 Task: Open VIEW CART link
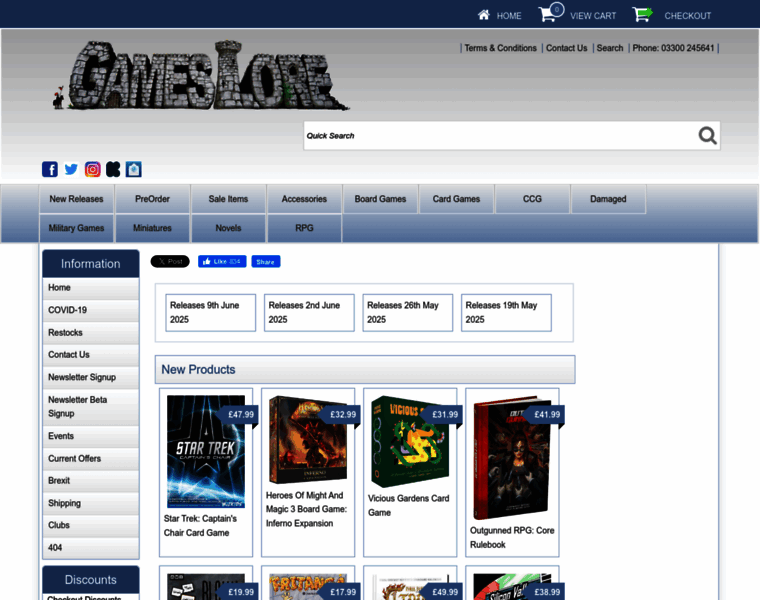[593, 16]
